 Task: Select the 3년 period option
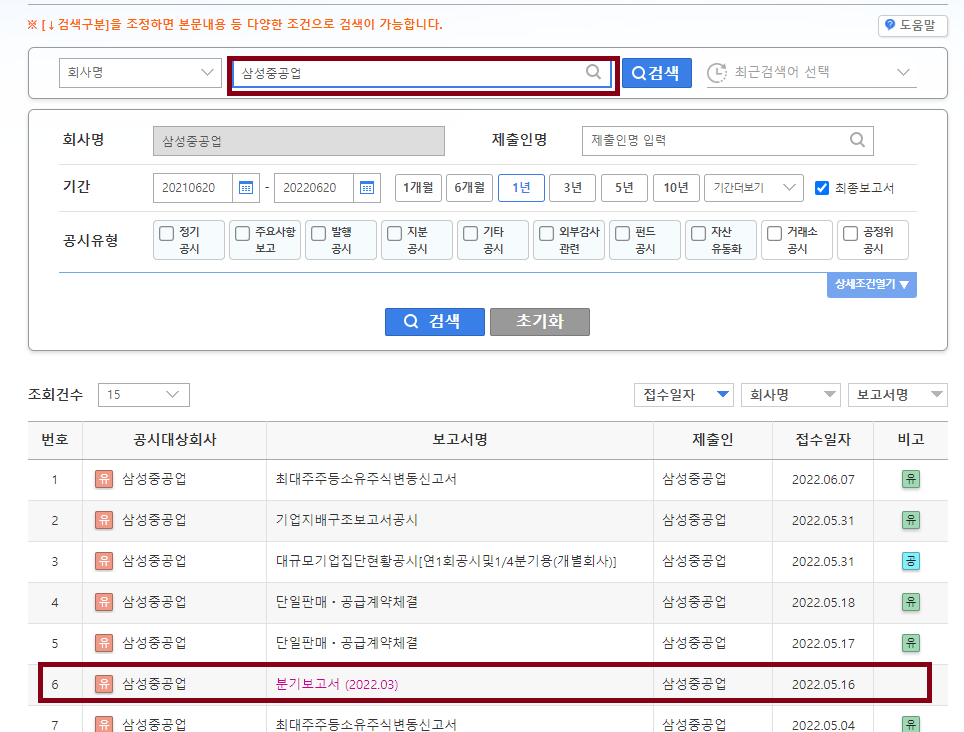572,187
